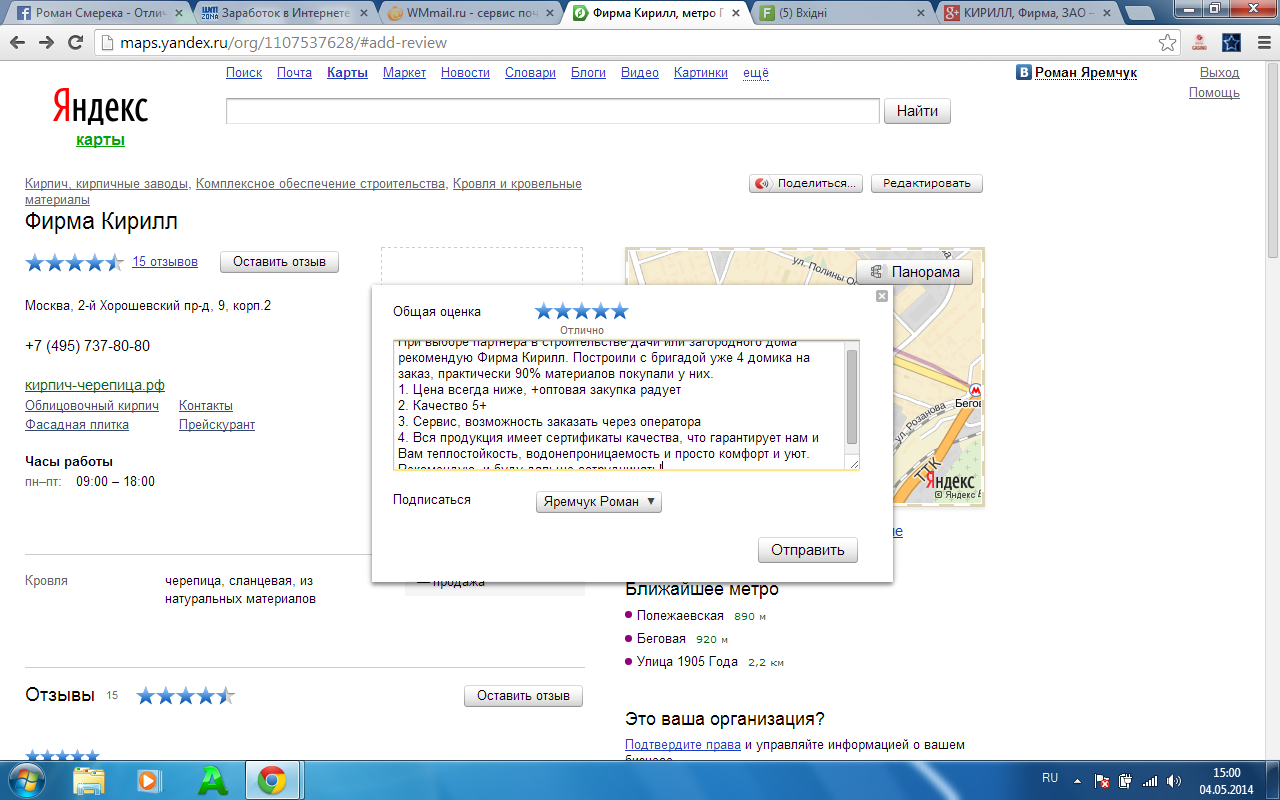Viewport: 1280px width, 800px height.
Task: Open the green A application in taskbar
Action: coord(213,779)
